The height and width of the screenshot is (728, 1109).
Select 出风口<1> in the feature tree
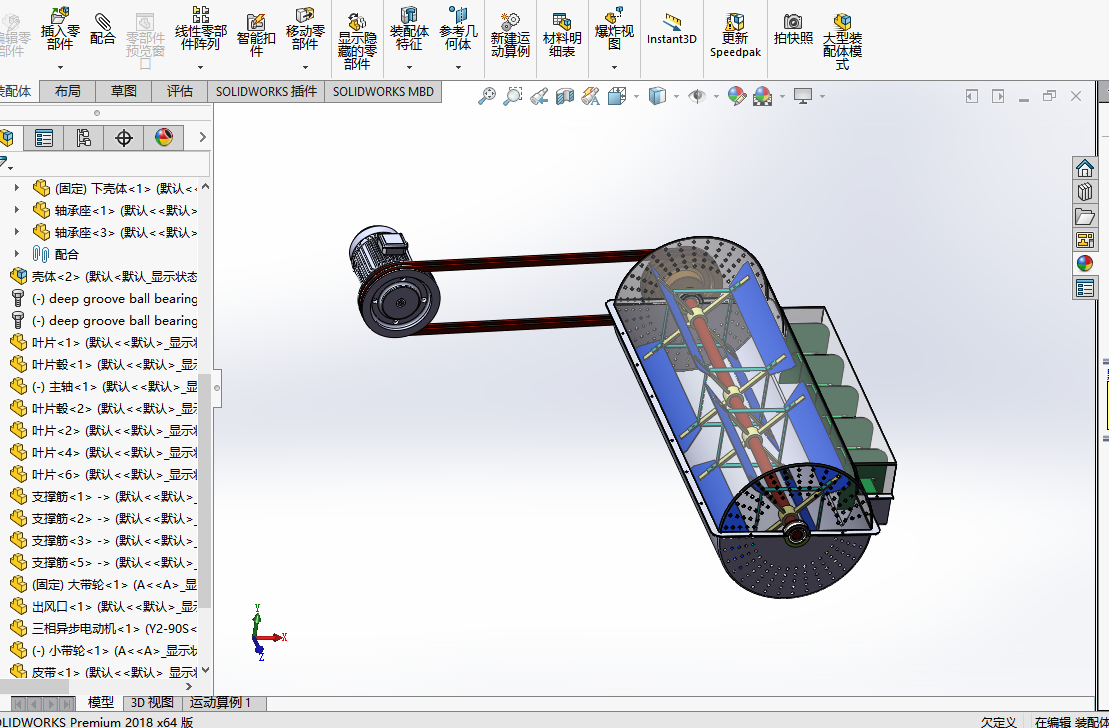point(103,606)
